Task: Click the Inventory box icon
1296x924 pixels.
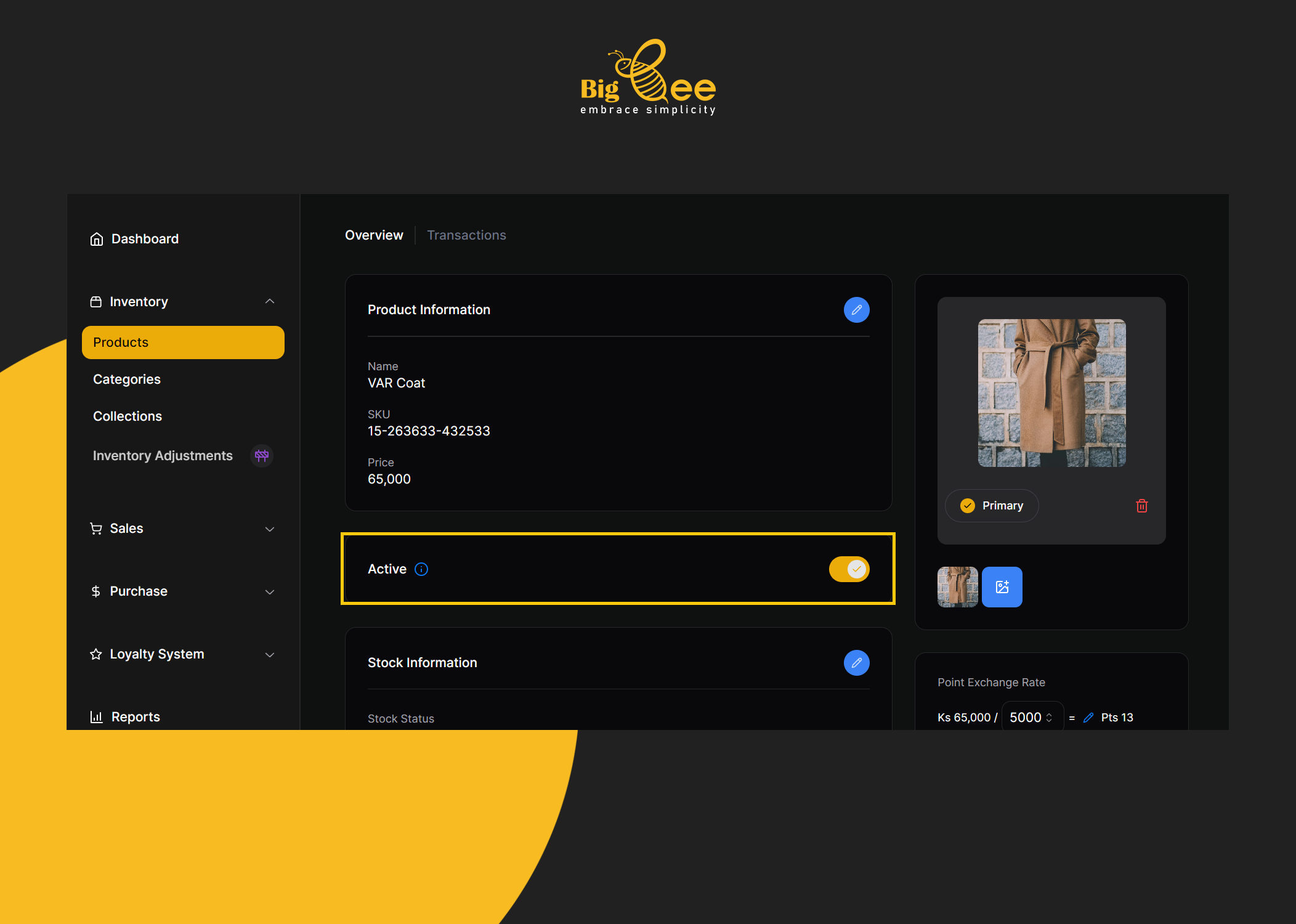Action: [x=96, y=302]
